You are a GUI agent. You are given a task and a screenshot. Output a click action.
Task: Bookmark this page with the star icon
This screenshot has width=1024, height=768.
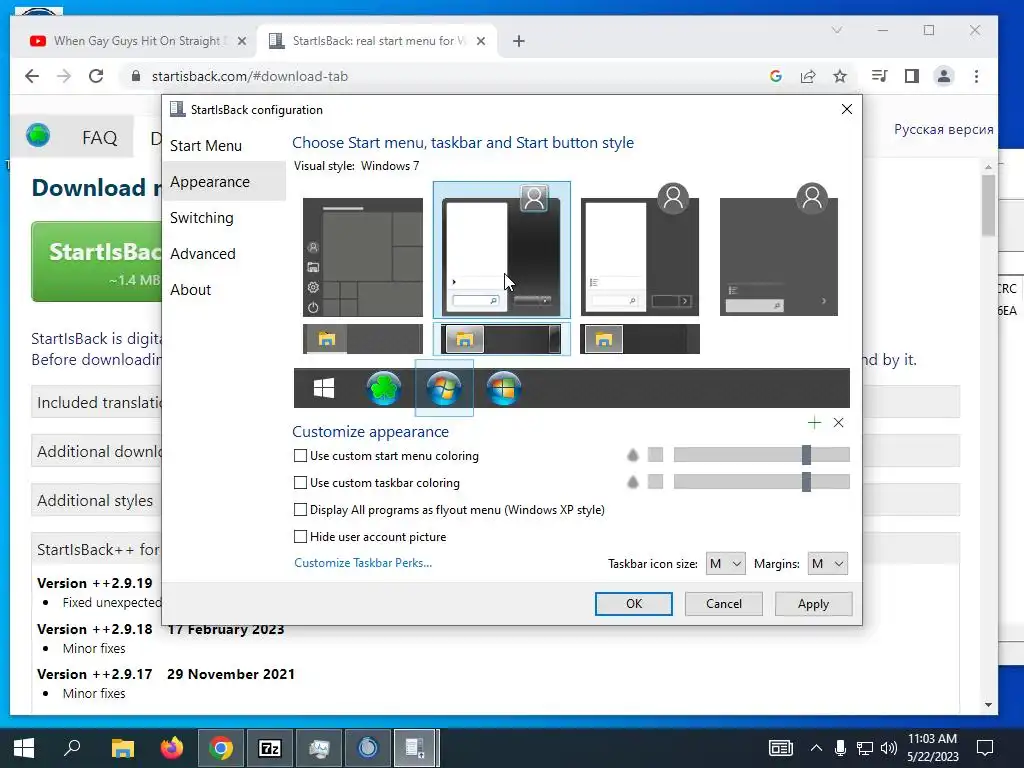(840, 76)
